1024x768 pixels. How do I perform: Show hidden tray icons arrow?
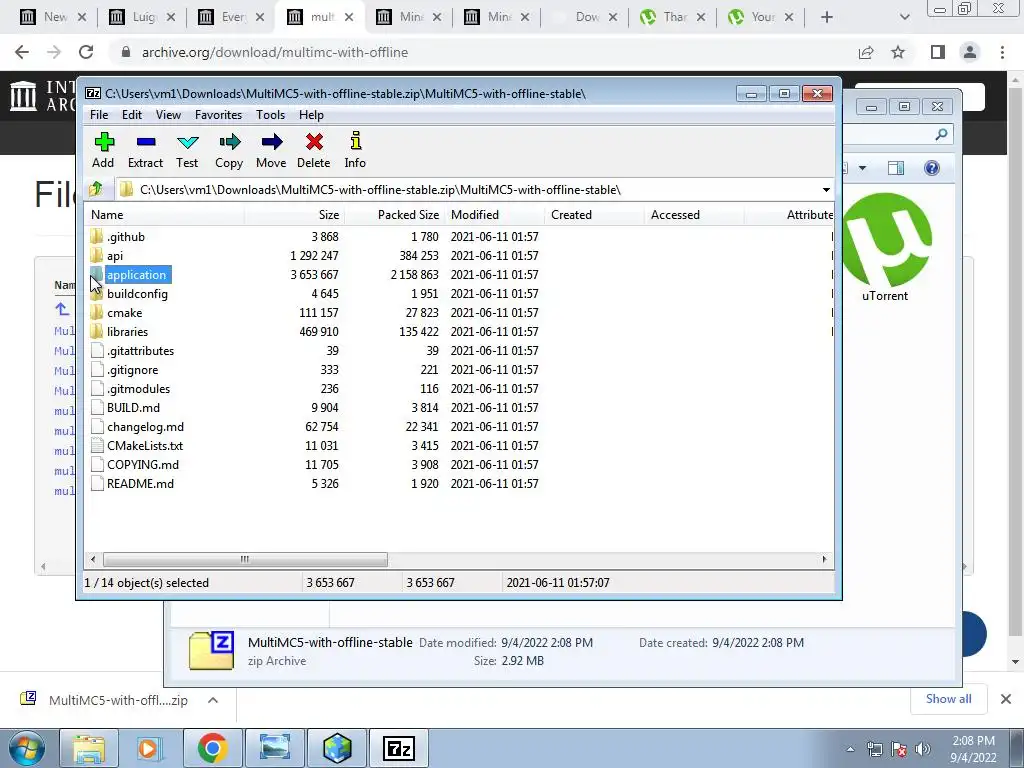(850, 749)
